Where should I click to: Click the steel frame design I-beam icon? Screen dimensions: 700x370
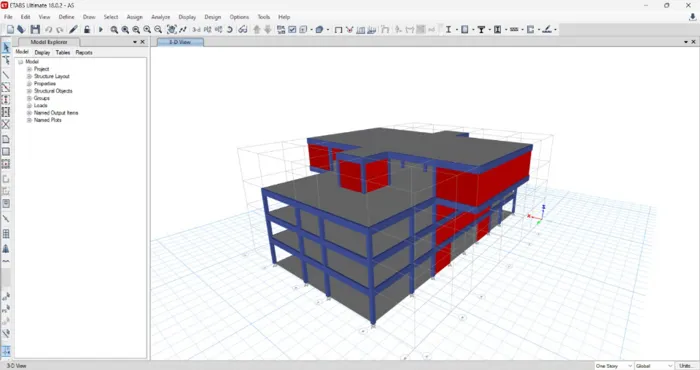448,29
